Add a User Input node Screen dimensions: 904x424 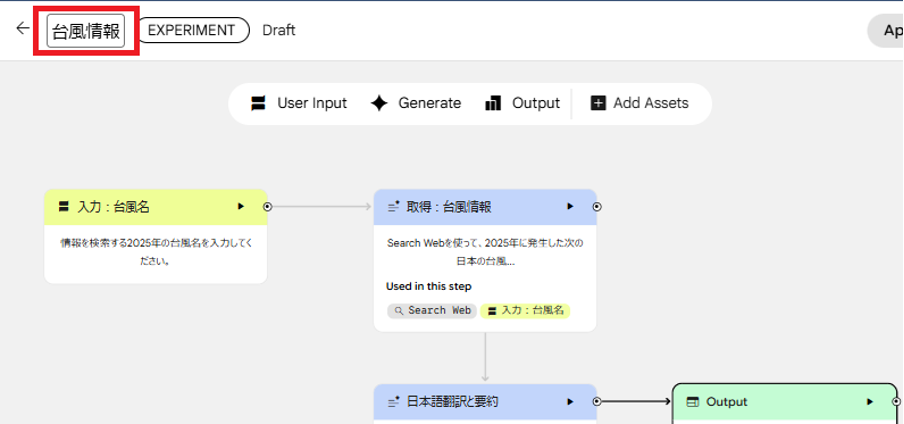(299, 103)
